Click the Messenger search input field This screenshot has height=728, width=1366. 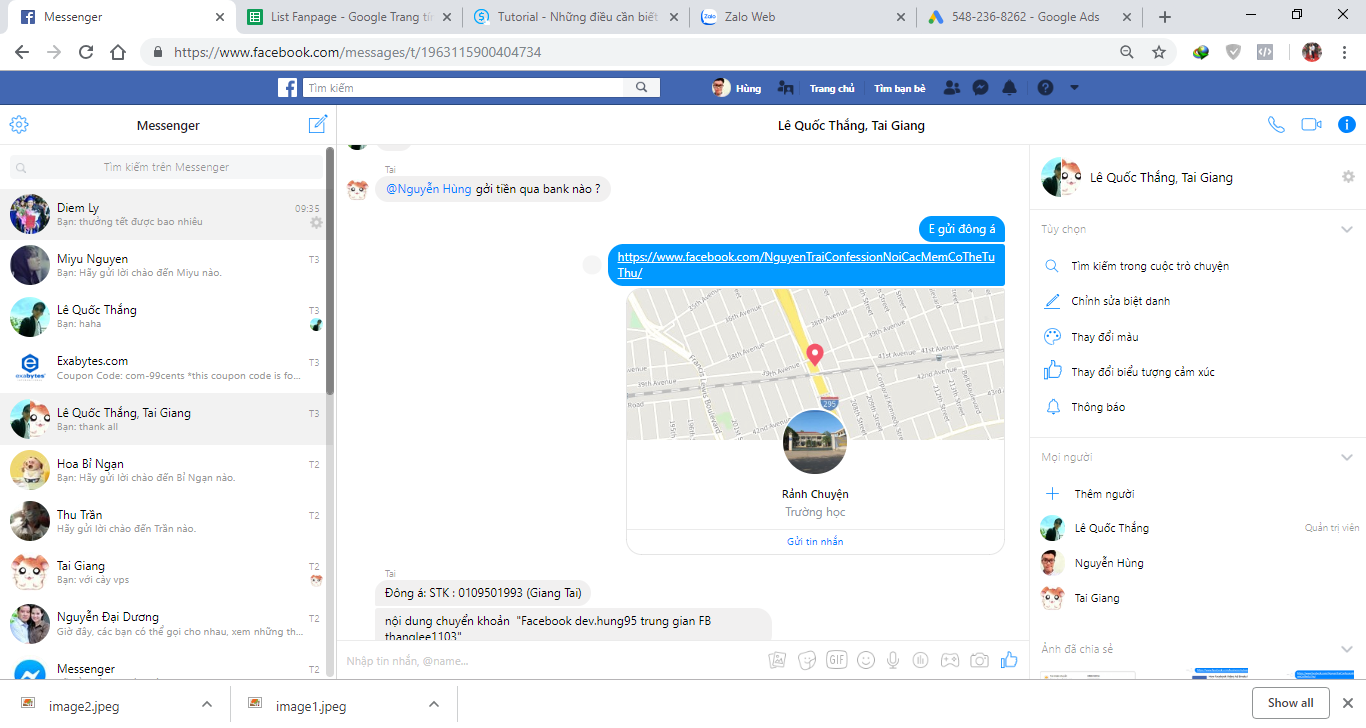pos(166,167)
